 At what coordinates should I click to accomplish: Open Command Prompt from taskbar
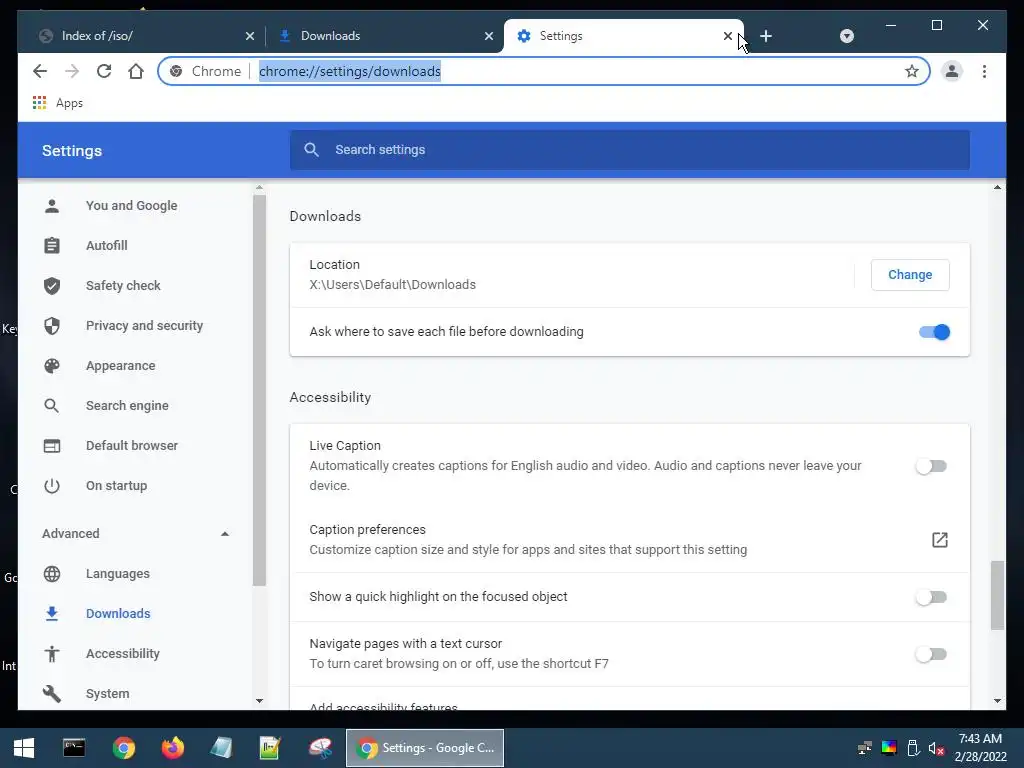tap(74, 748)
